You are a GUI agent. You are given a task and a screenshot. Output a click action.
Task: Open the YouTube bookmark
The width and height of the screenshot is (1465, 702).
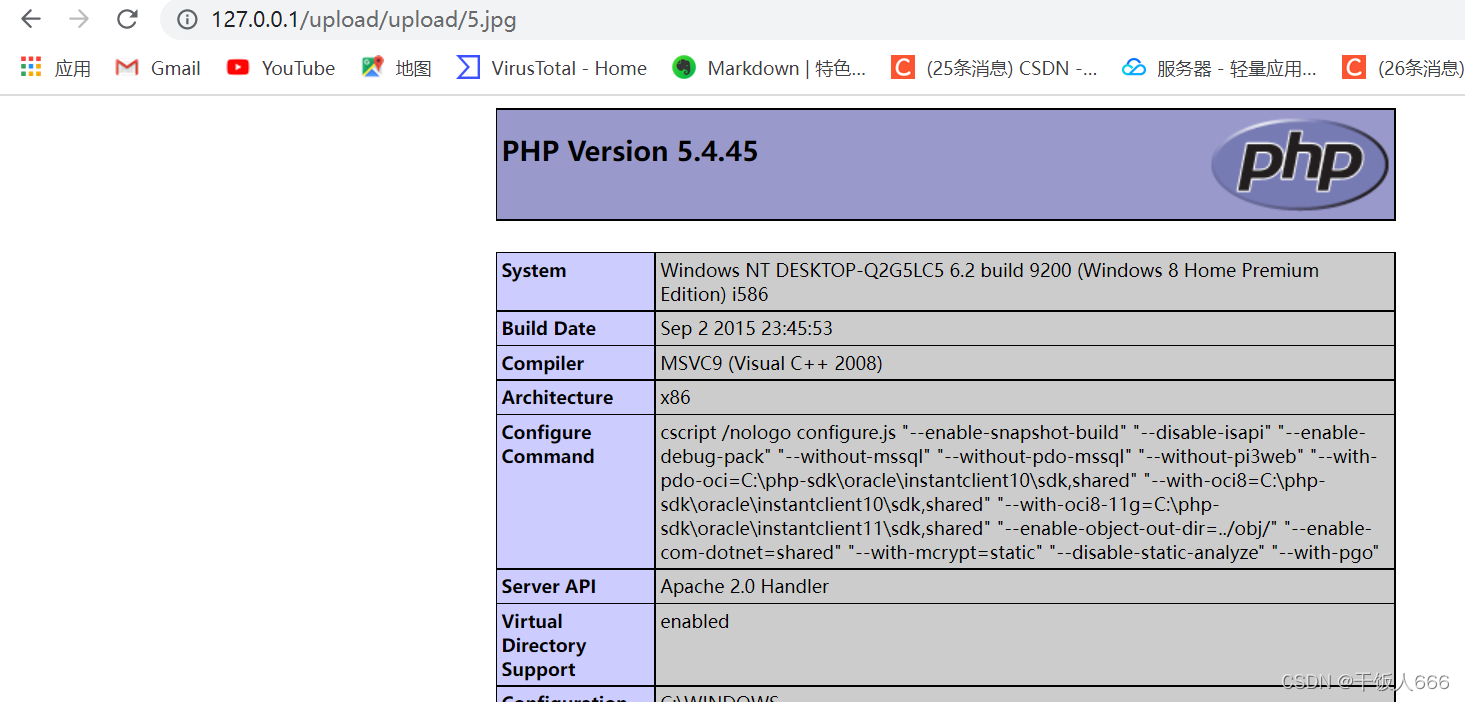pos(281,68)
